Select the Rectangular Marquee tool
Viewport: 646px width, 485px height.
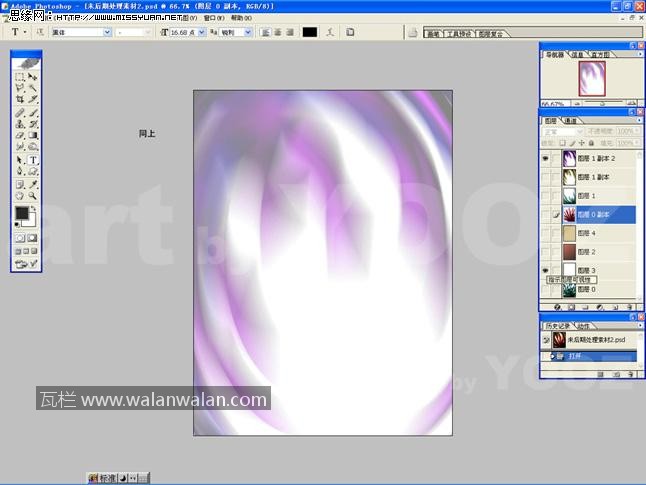[x=20, y=77]
